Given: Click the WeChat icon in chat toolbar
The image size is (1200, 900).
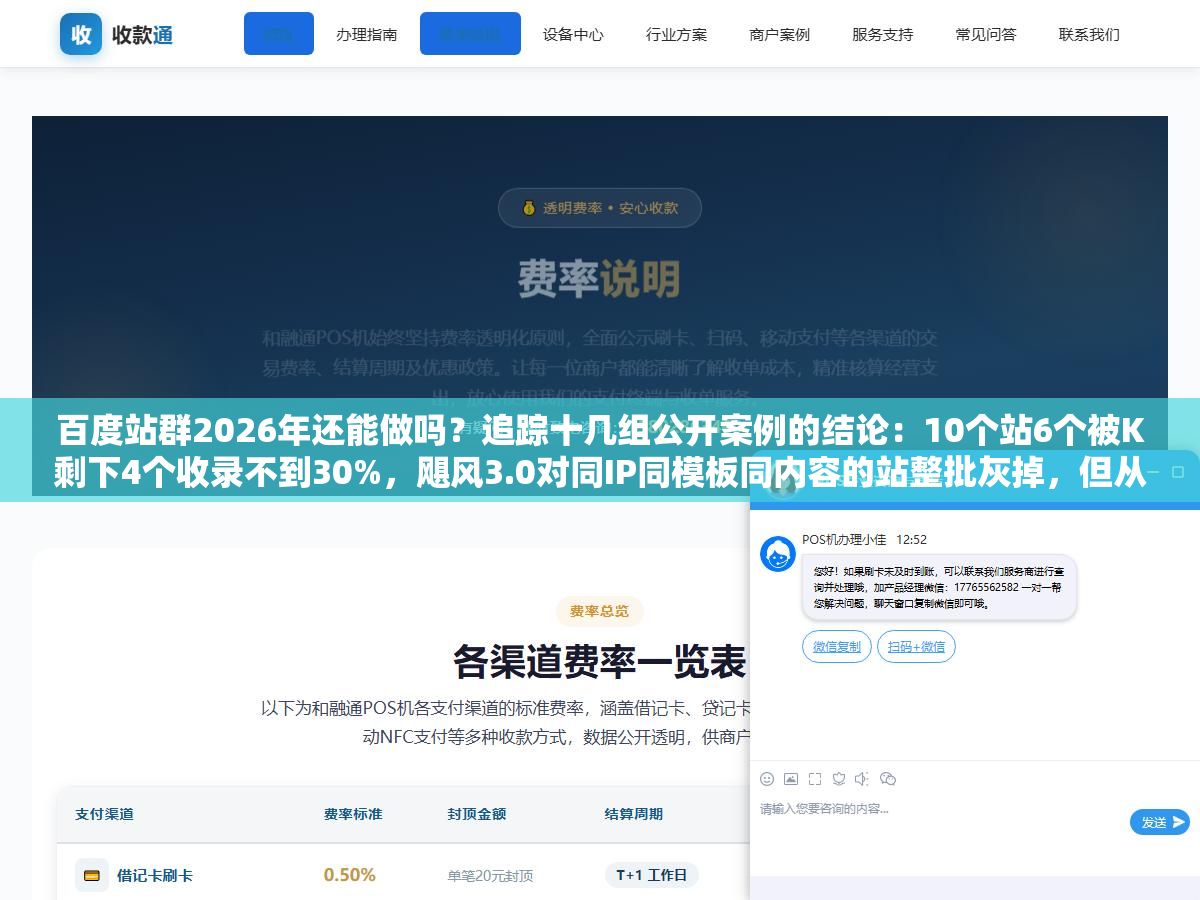Looking at the screenshot, I should 887,779.
